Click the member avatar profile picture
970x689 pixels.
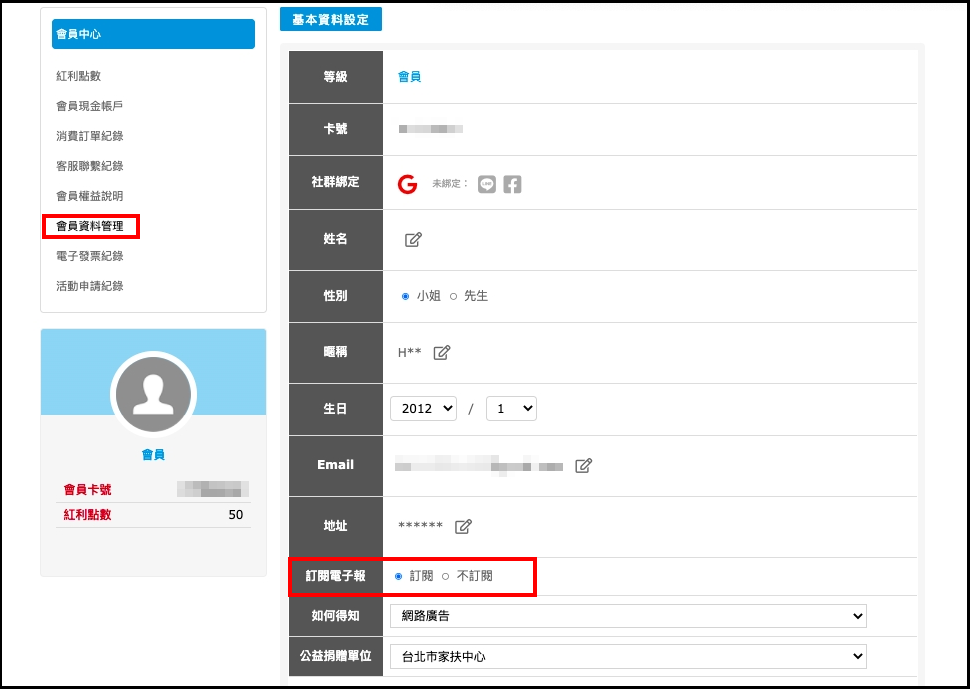[153, 394]
